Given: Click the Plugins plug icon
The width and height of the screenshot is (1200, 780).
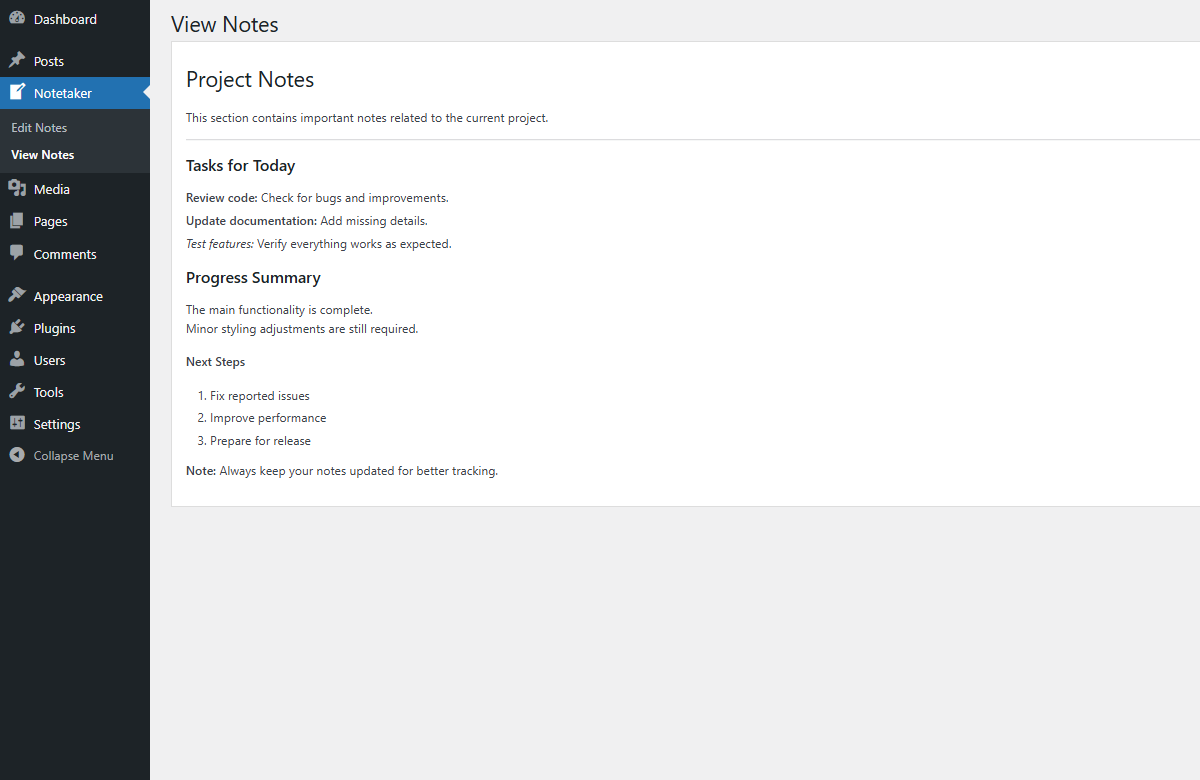Looking at the screenshot, I should [x=17, y=328].
